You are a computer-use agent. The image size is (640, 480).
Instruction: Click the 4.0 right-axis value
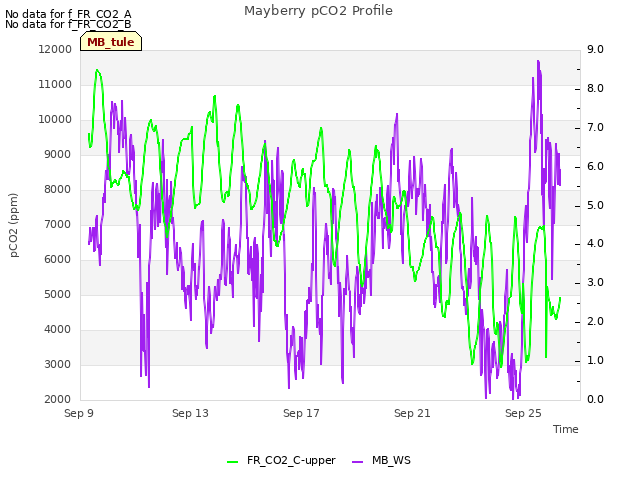(x=596, y=244)
